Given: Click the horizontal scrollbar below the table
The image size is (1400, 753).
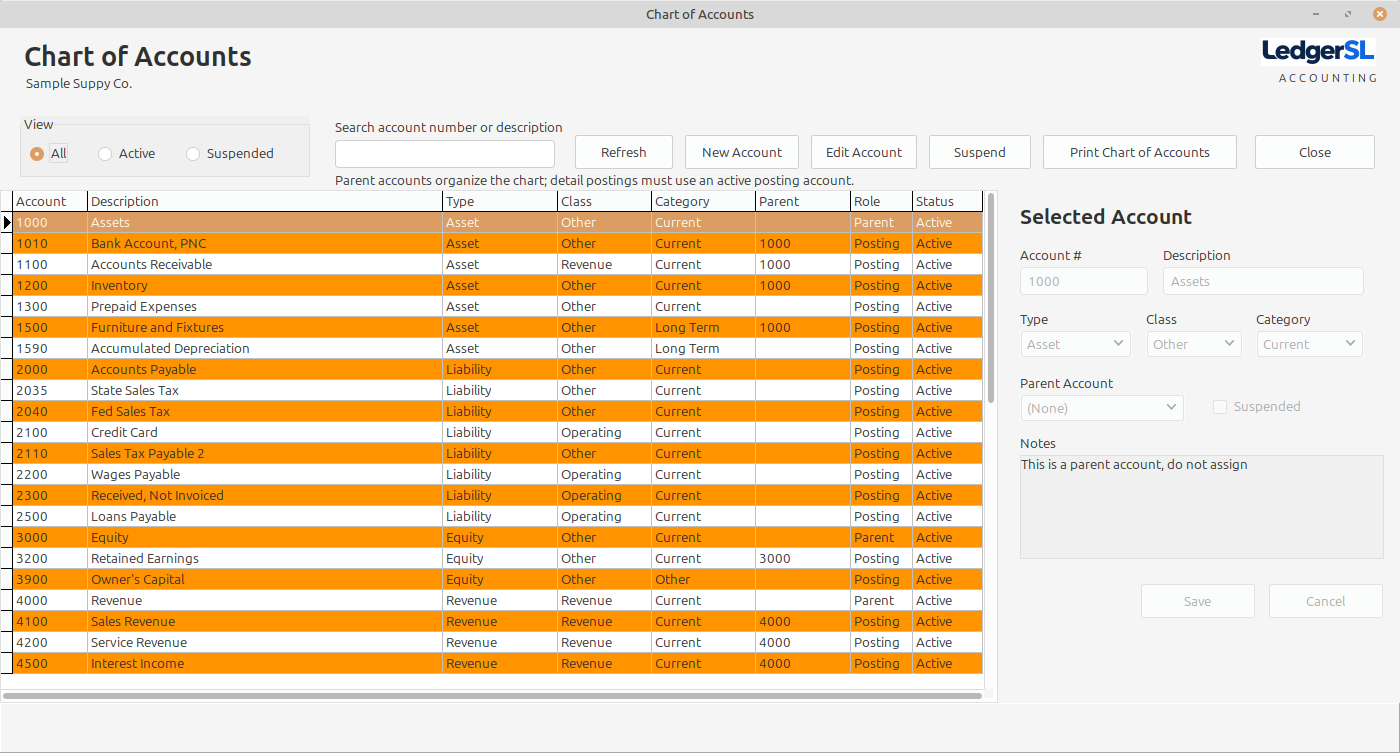Looking at the screenshot, I should tap(492, 695).
